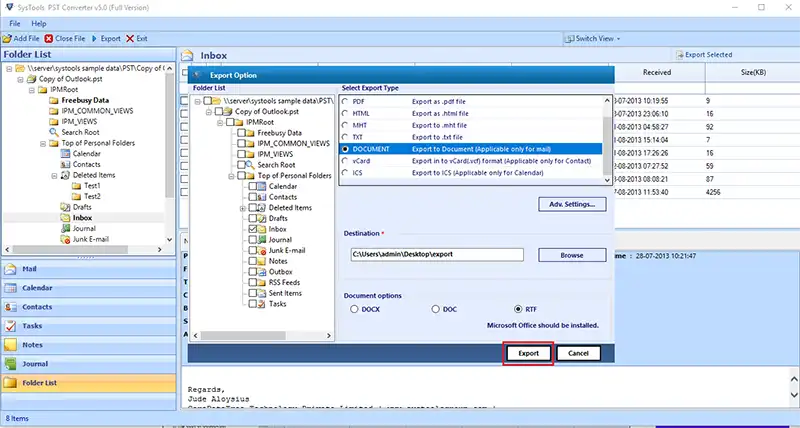Click Deleted Items icon in left Folder List
This screenshot has width=800, height=428.
[x=65, y=175]
